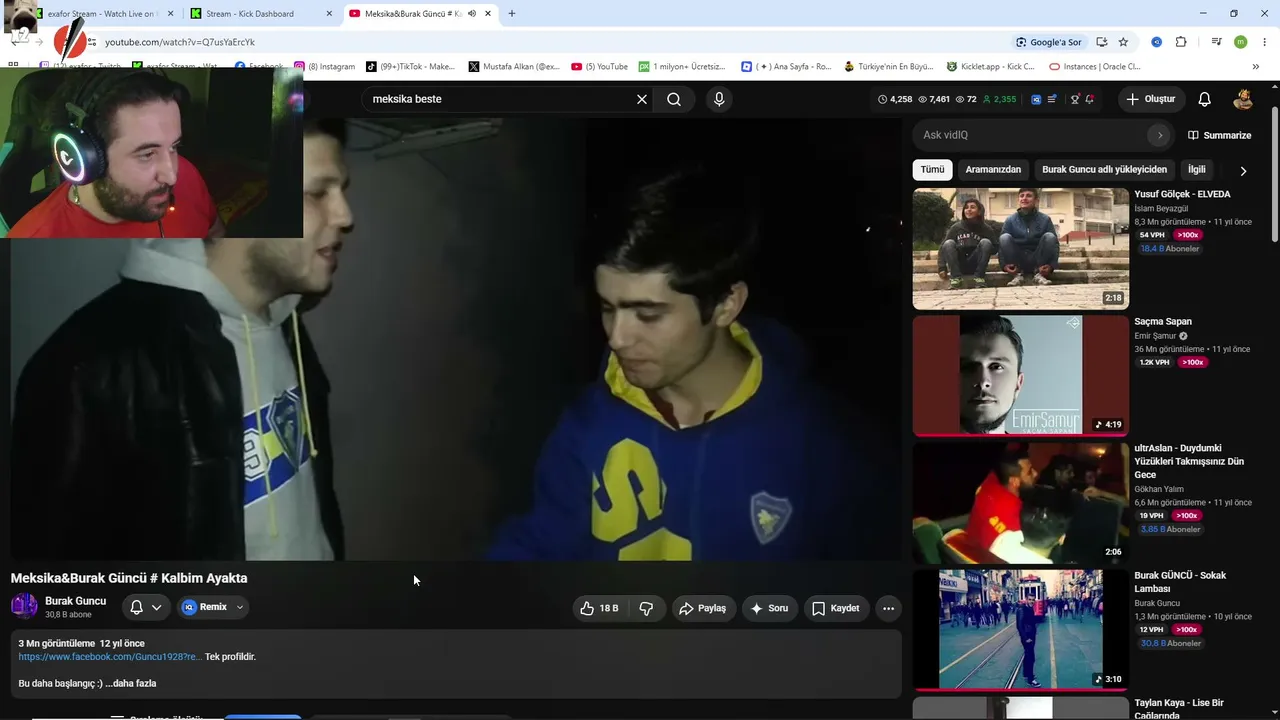Click the vidIQ browser extension icon
Screen dimensions: 1280x720
click(1156, 42)
